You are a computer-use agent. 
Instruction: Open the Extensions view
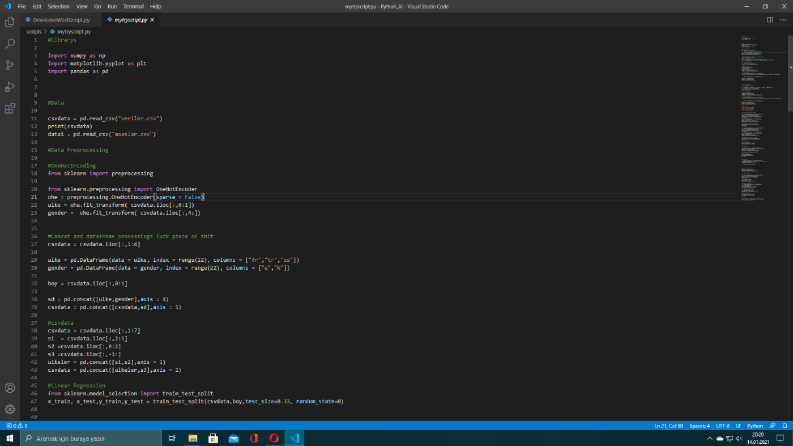coord(10,109)
